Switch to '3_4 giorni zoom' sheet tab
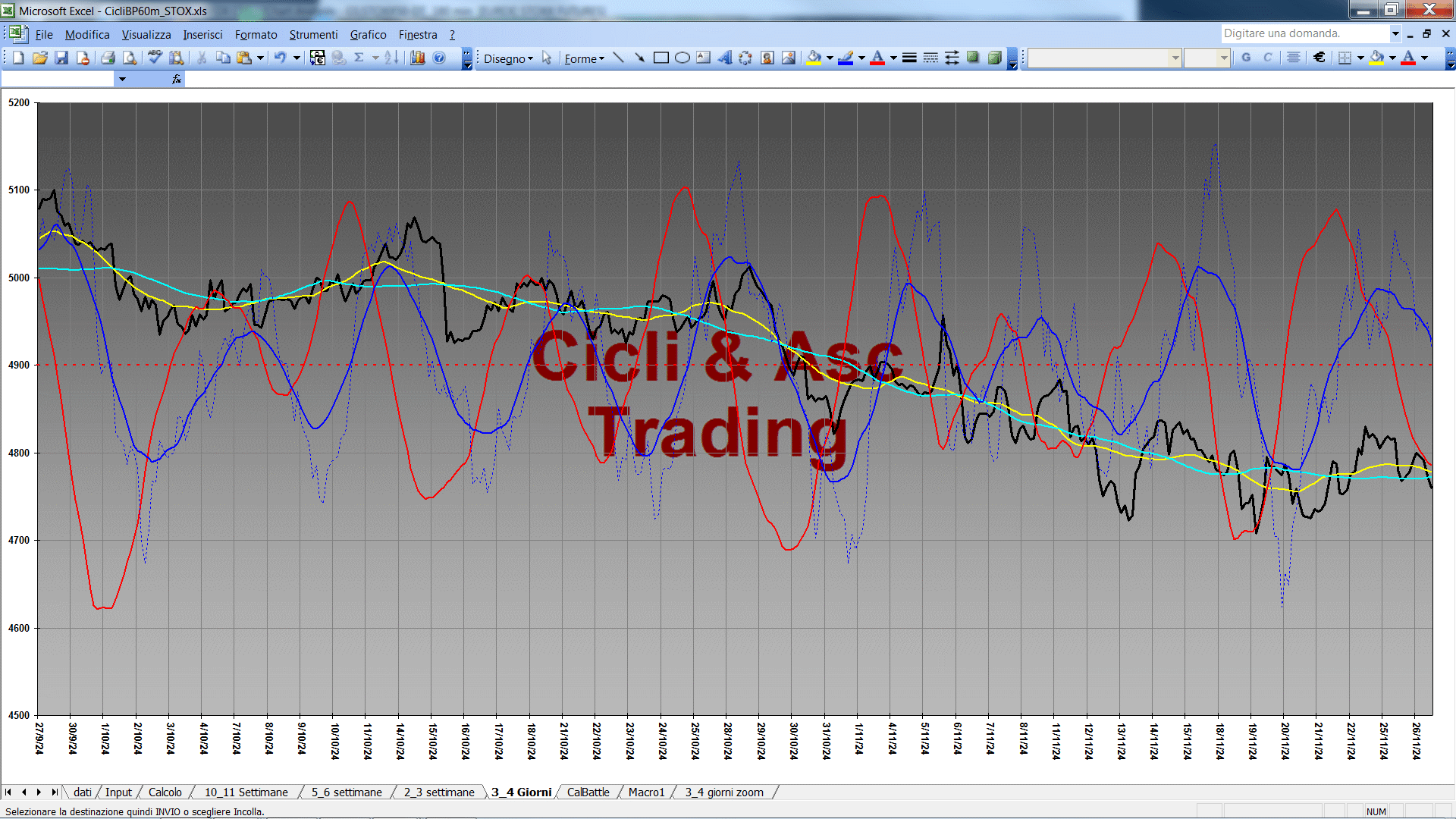 click(x=723, y=792)
